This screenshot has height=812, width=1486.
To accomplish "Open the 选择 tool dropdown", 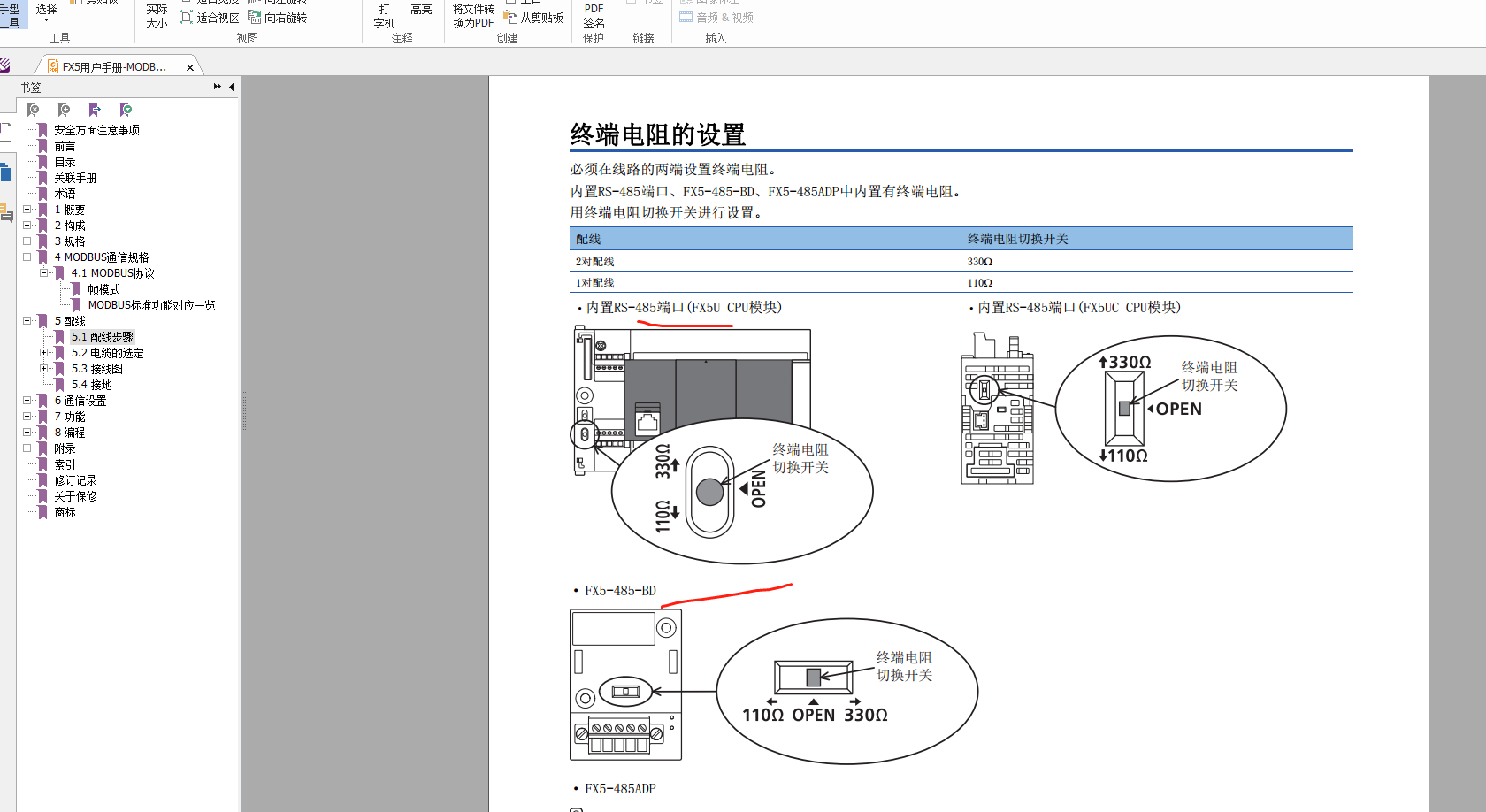I will point(46,19).
